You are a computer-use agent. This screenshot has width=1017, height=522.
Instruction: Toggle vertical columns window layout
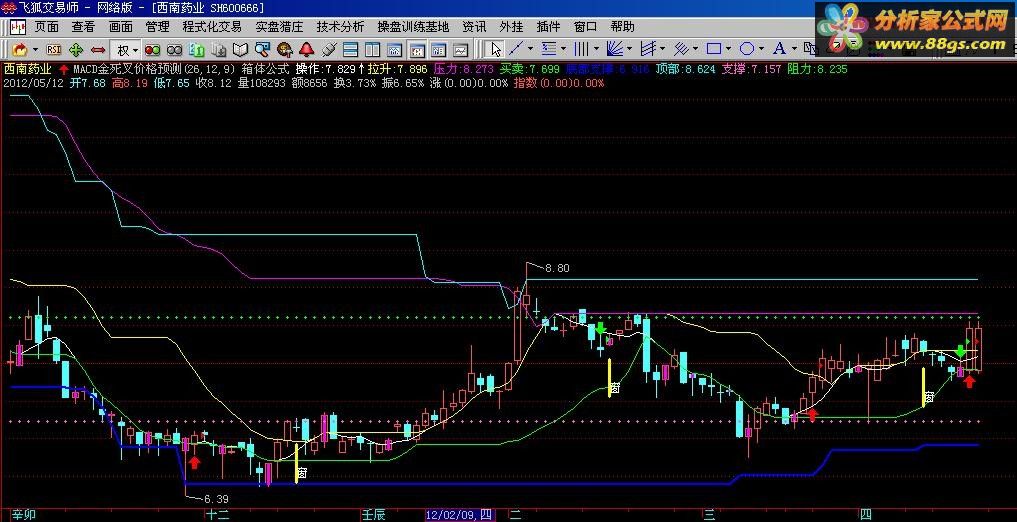click(372, 49)
